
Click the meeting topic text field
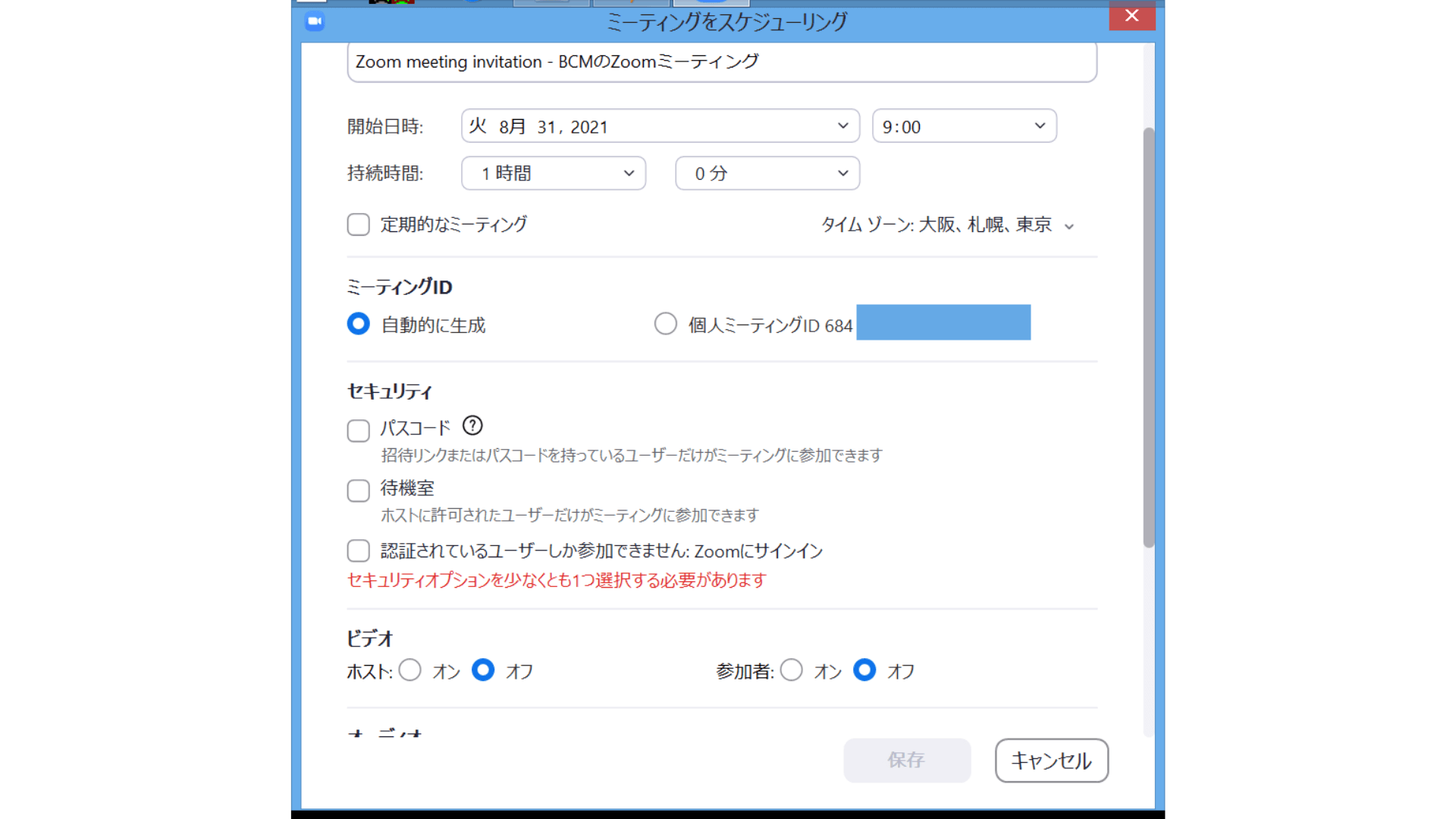click(x=720, y=61)
